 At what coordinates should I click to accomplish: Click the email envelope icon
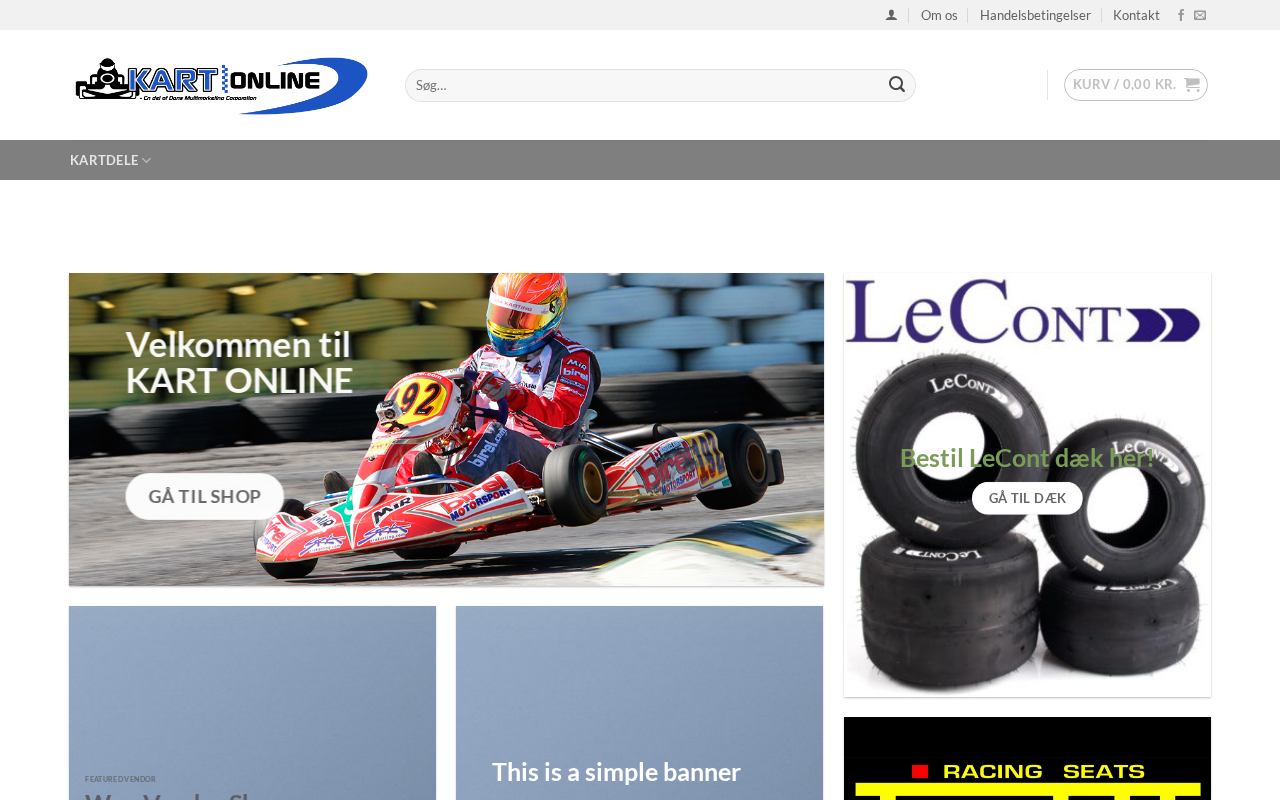coord(1200,15)
